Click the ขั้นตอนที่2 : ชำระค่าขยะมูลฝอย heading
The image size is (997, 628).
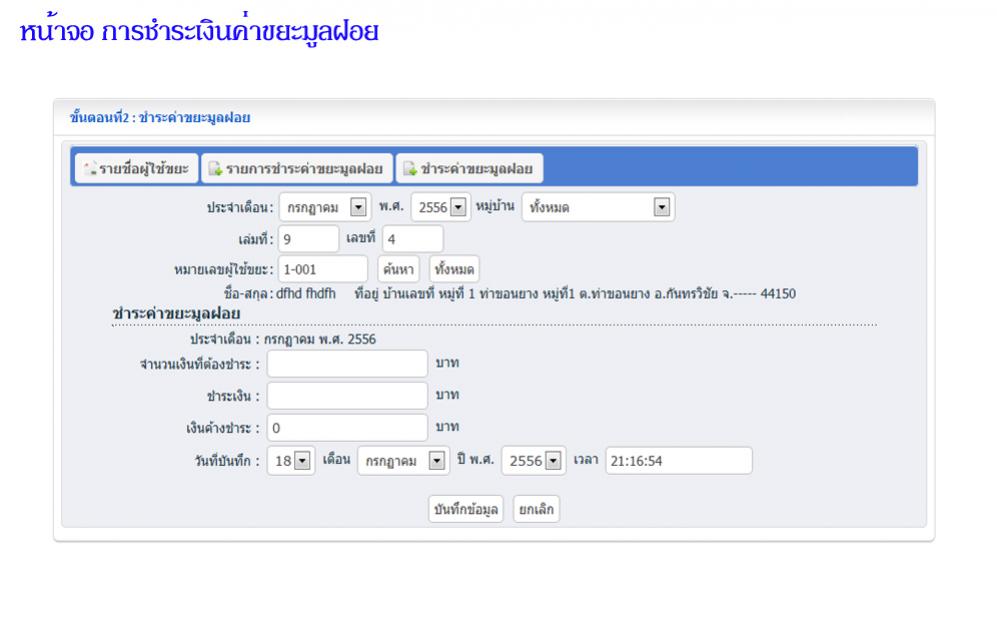(x=160, y=118)
